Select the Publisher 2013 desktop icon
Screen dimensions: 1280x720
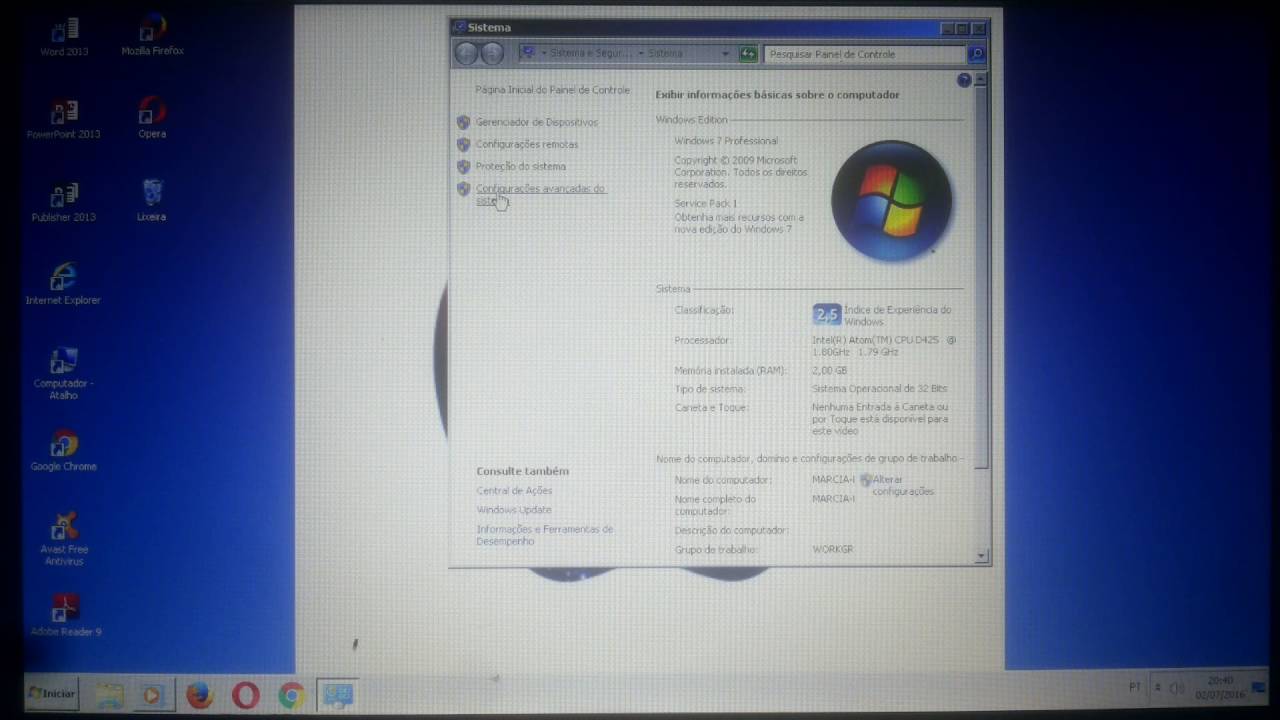coord(64,203)
